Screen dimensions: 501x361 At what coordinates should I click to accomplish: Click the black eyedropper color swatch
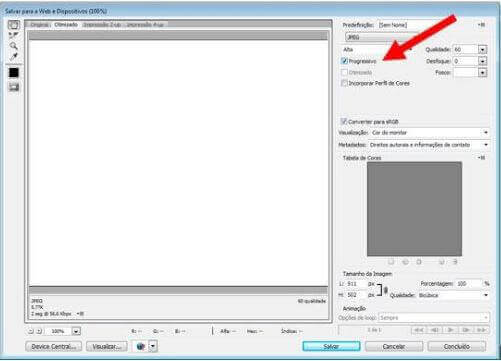tap(14, 72)
